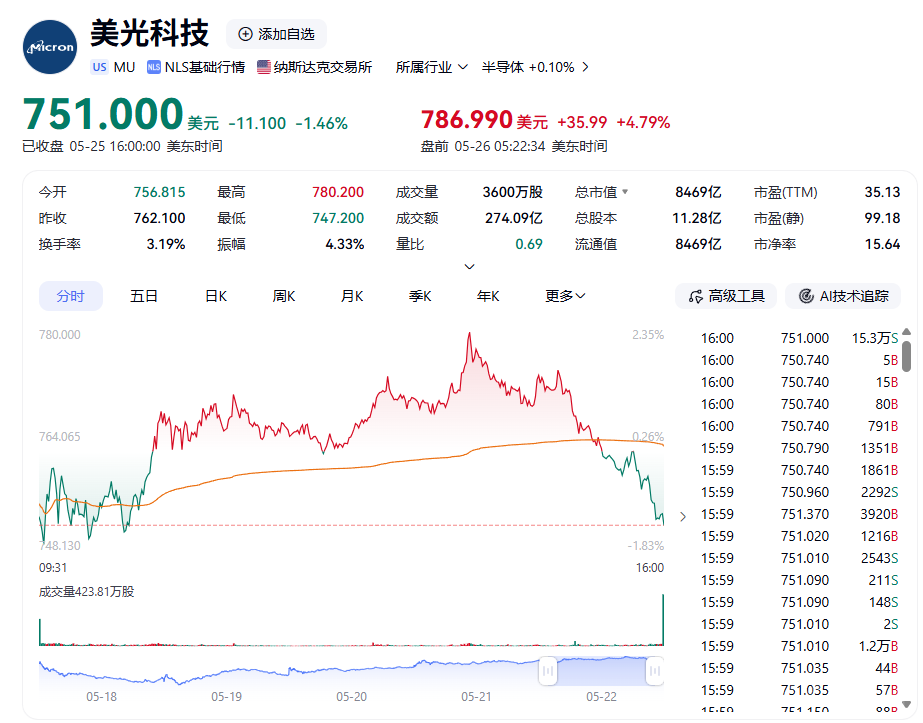The height and width of the screenshot is (723, 923).
Task: Click the highlighted date range selection area
Action: (601, 671)
